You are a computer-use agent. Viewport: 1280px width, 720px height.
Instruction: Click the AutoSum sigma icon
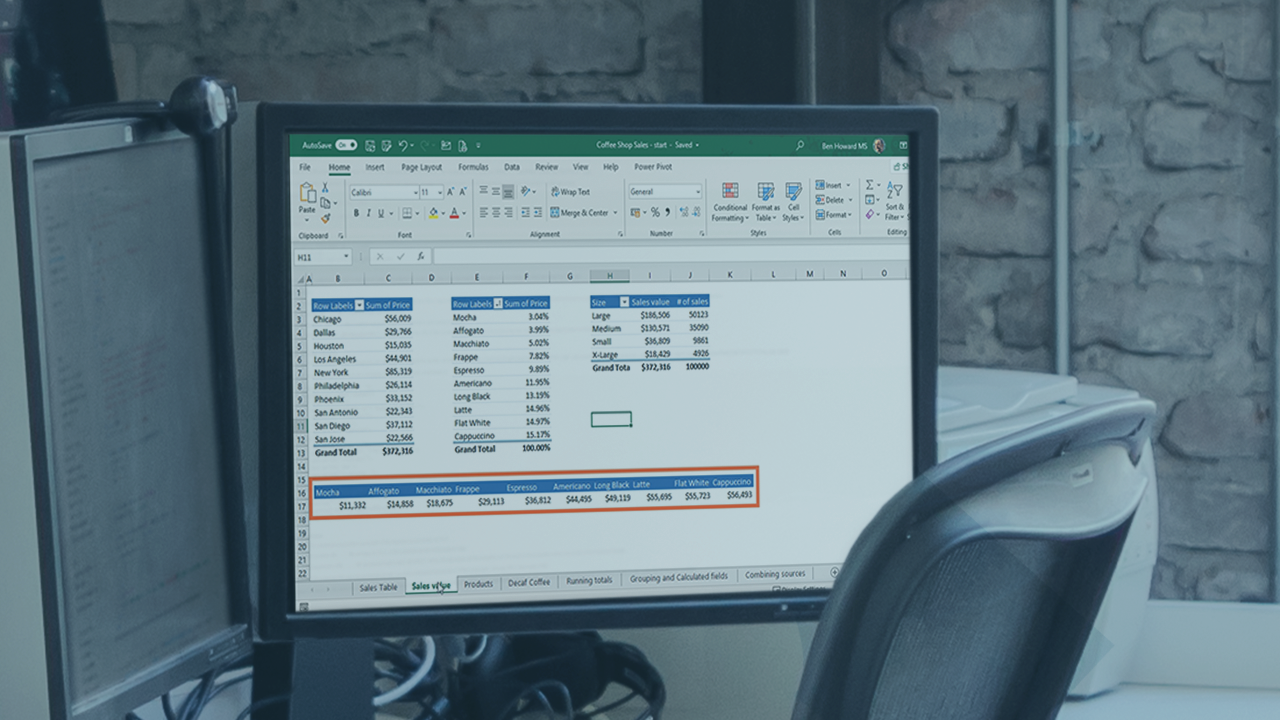click(x=870, y=185)
